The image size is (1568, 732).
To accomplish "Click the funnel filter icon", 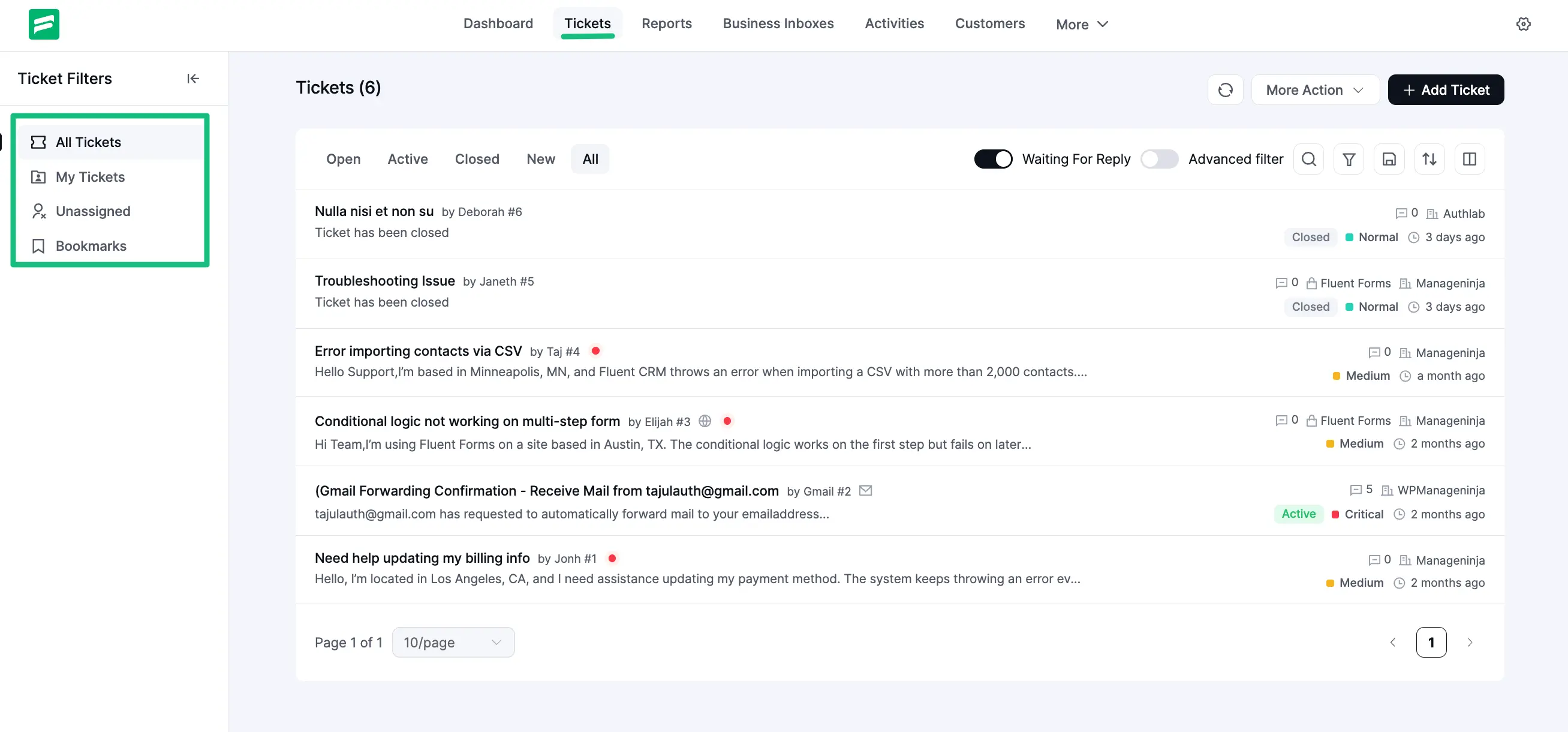I will click(x=1349, y=159).
